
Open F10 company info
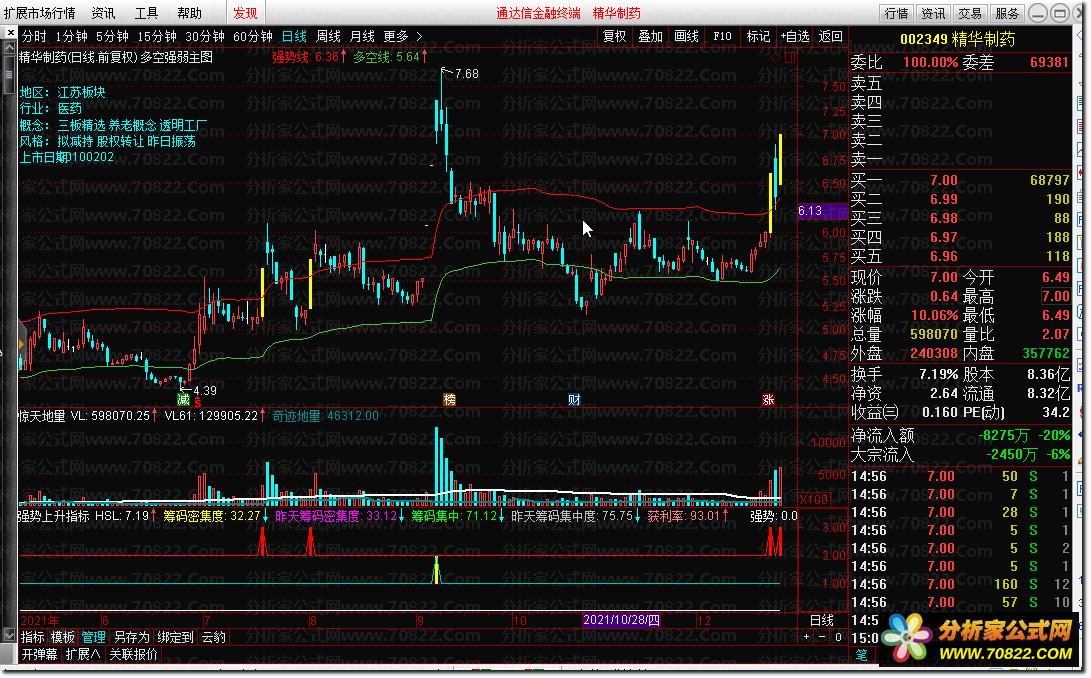[x=722, y=36]
